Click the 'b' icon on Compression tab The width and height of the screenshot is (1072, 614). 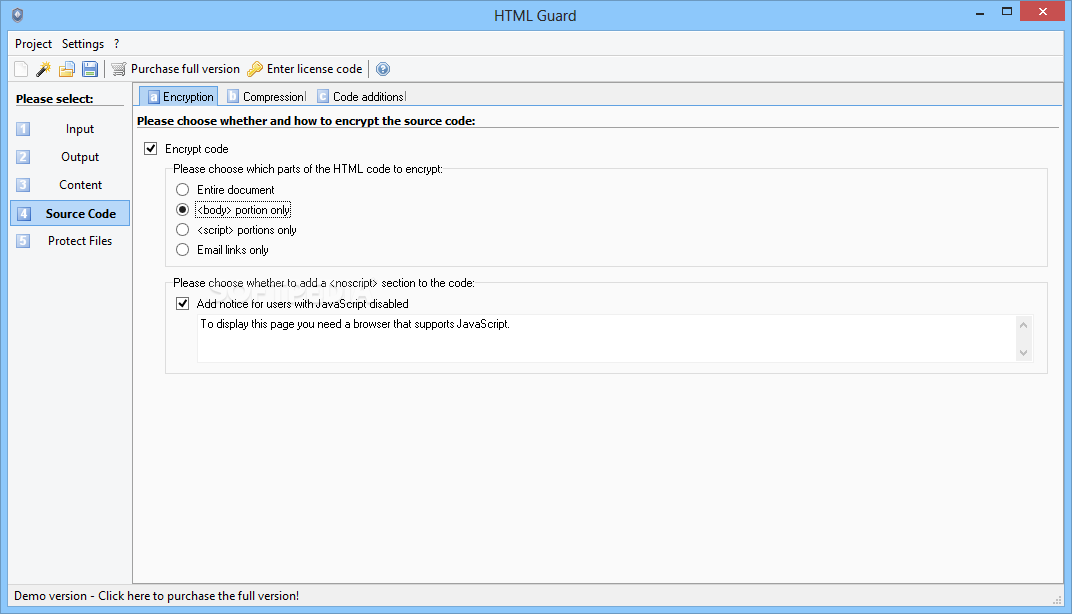(233, 96)
